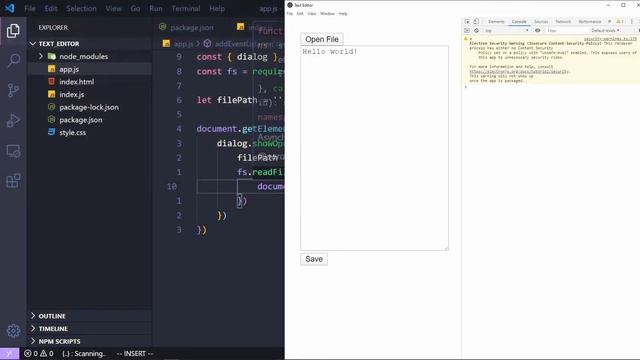Open the Search view in activity bar

coord(13,60)
